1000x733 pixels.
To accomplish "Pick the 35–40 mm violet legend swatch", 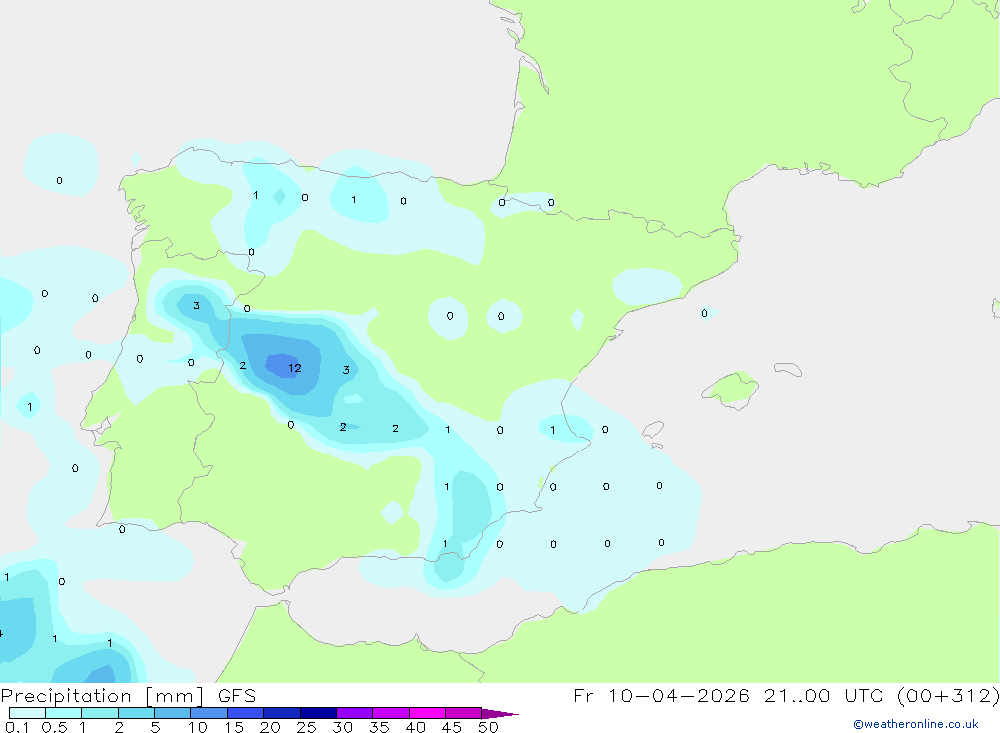I will (x=391, y=713).
